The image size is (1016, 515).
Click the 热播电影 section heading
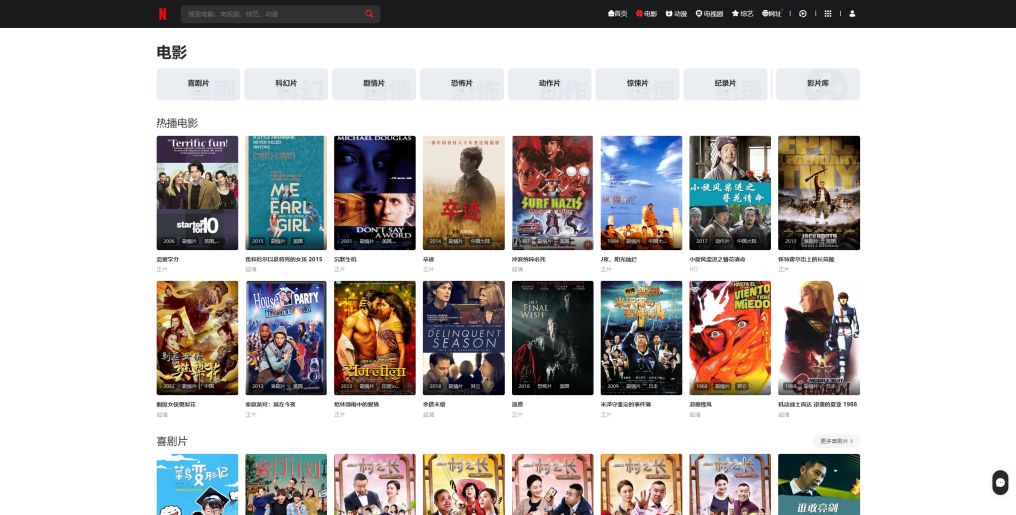[177, 123]
